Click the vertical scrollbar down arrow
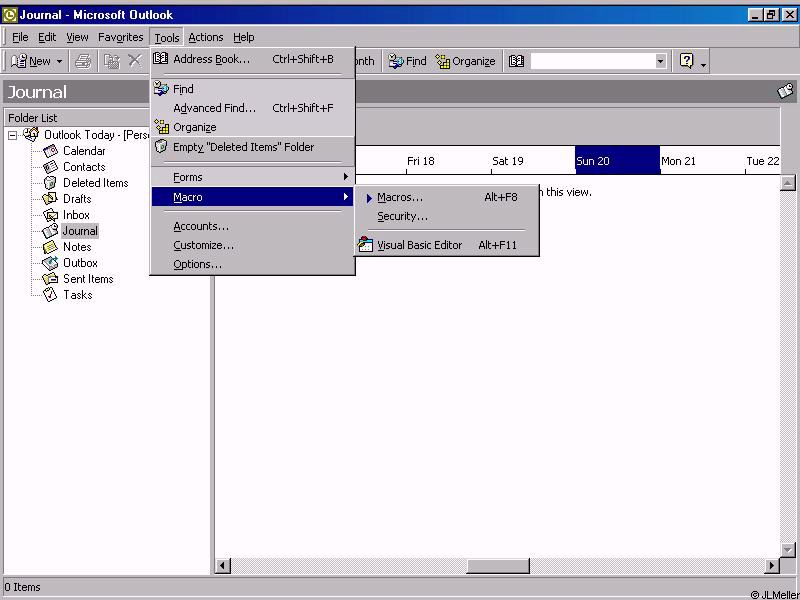This screenshot has height=600, width=800. (x=788, y=550)
